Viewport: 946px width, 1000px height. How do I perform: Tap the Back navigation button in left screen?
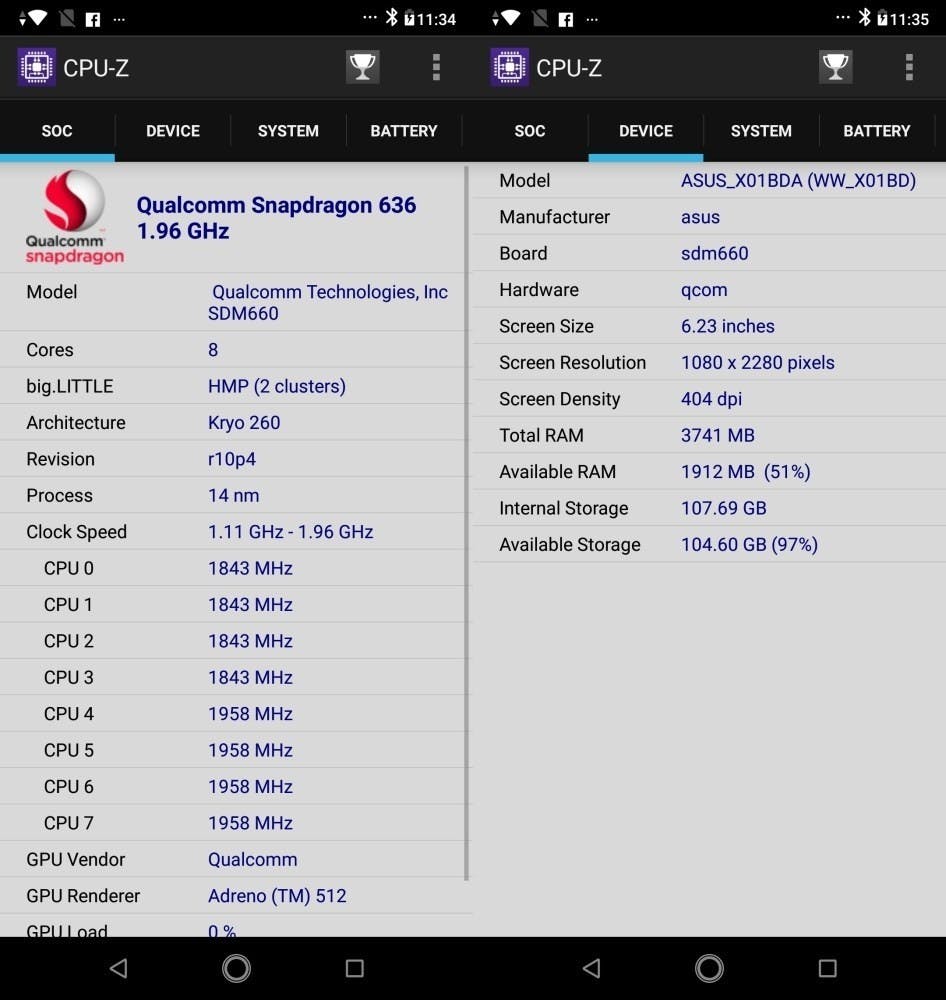pos(119,967)
